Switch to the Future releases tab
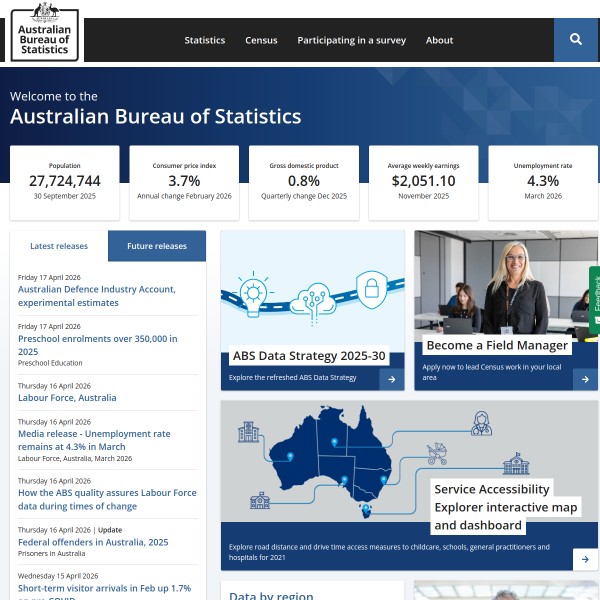Image resolution: width=600 pixels, height=600 pixels. pos(157,246)
